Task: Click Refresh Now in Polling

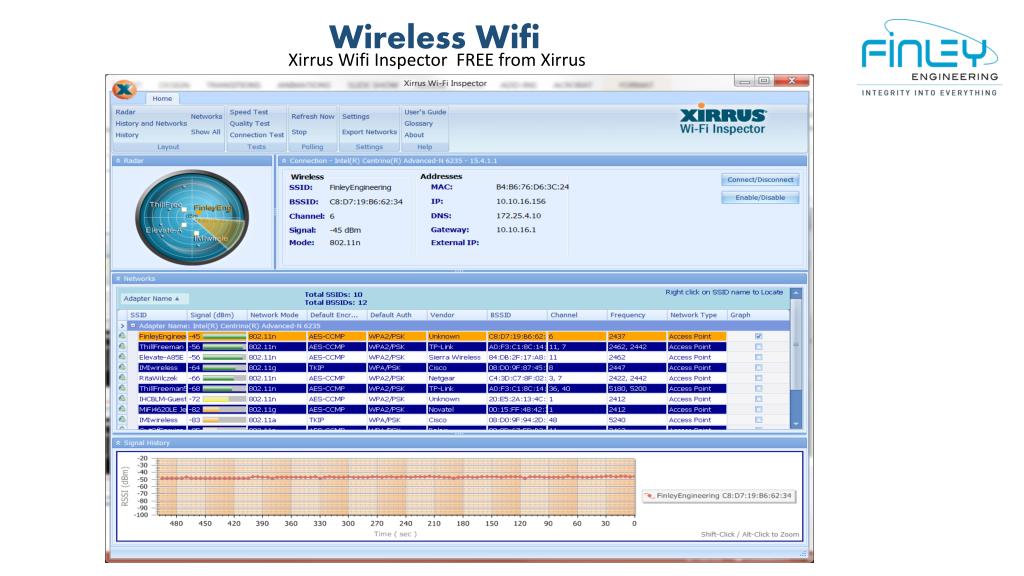Action: click(313, 116)
